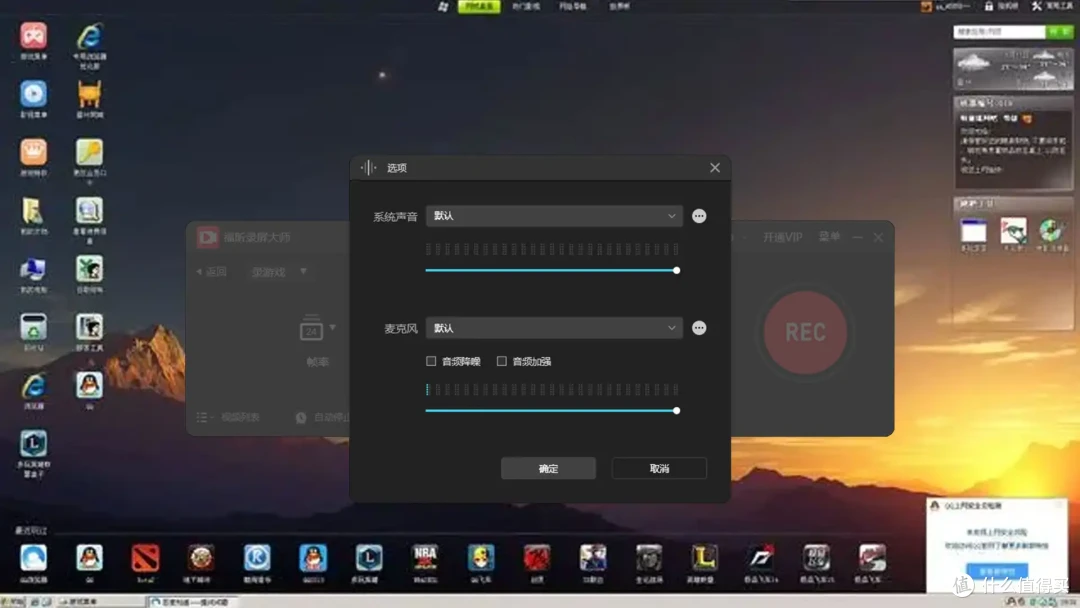Open the yellow key desktop icon
1080x608 pixels.
[x=90, y=153]
